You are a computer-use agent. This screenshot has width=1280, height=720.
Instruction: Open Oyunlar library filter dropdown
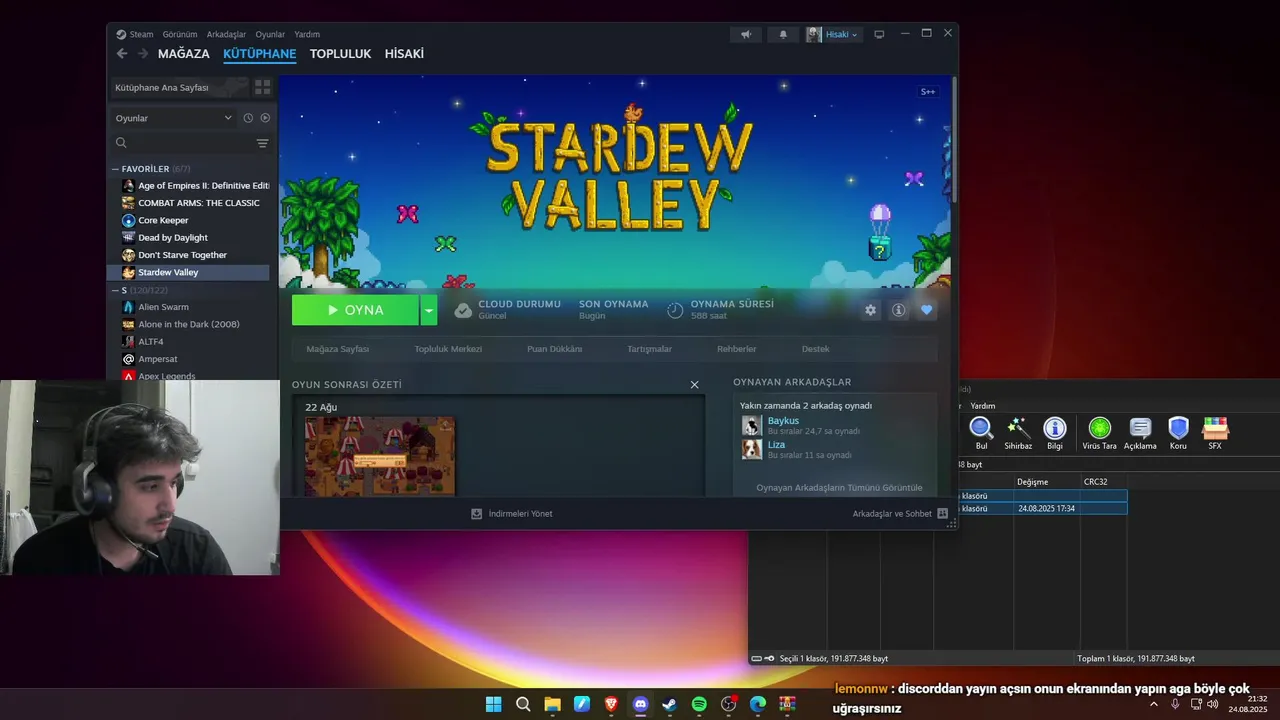pyautogui.click(x=173, y=118)
